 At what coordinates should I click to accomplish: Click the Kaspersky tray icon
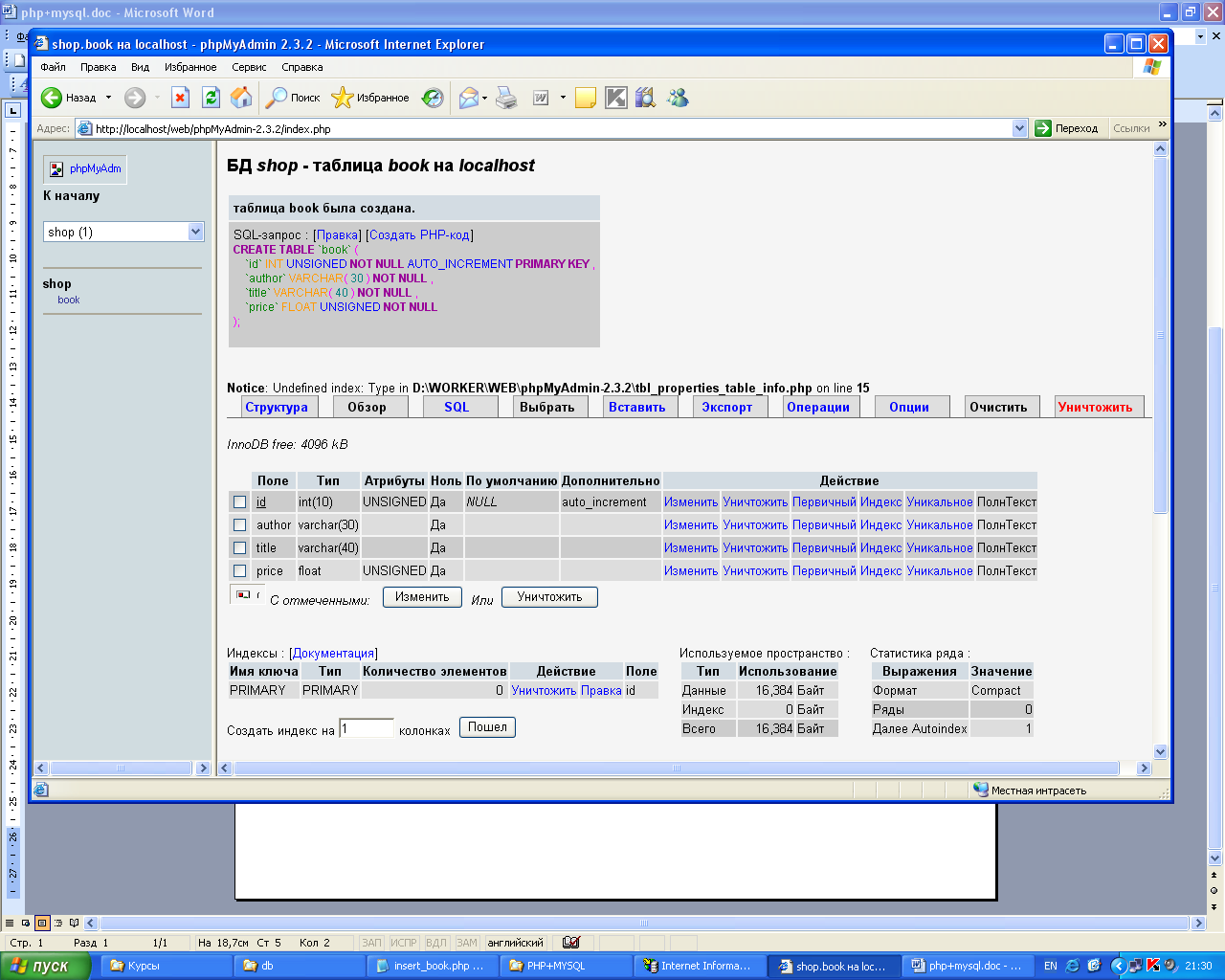point(1153,966)
